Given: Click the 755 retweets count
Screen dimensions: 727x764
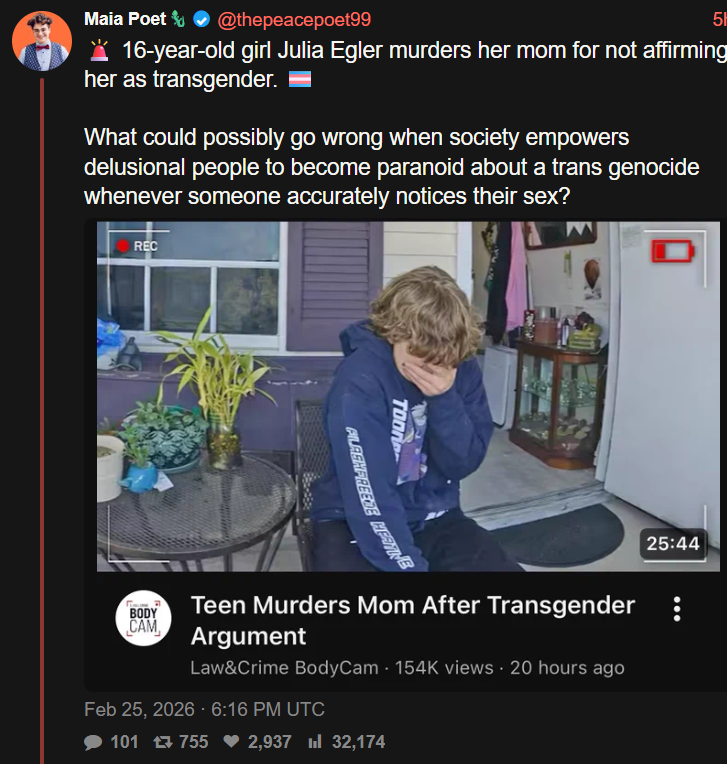Looking at the screenshot, I should tap(193, 742).
